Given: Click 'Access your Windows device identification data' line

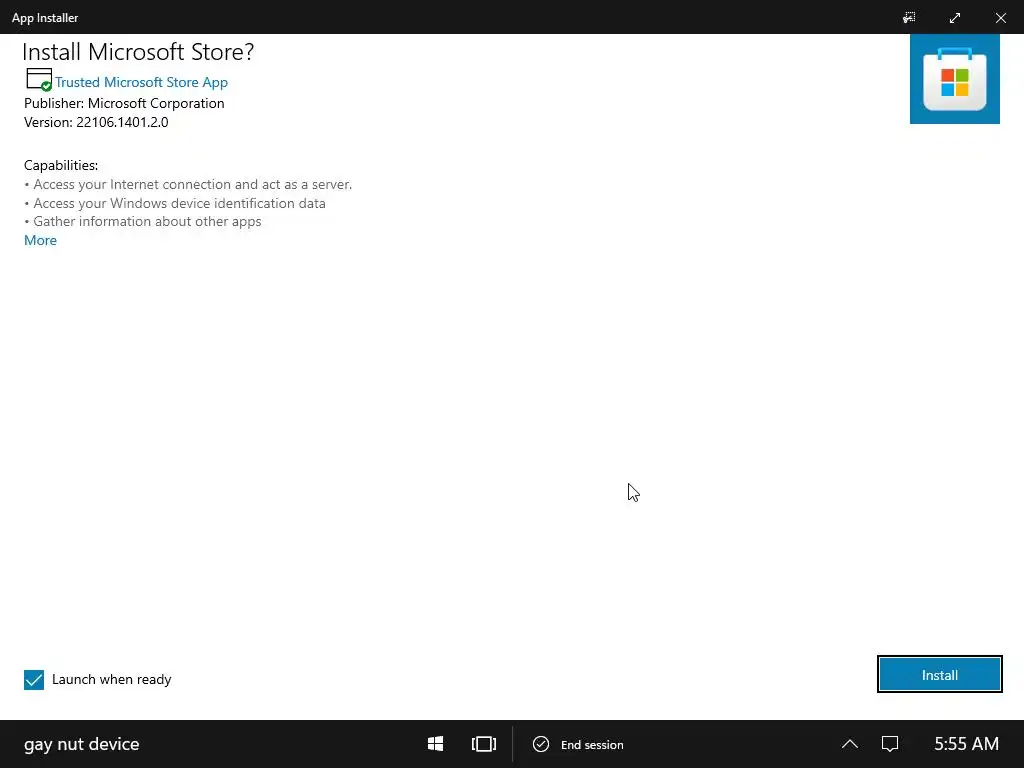Looking at the screenshot, I should pyautogui.click(x=175, y=203).
